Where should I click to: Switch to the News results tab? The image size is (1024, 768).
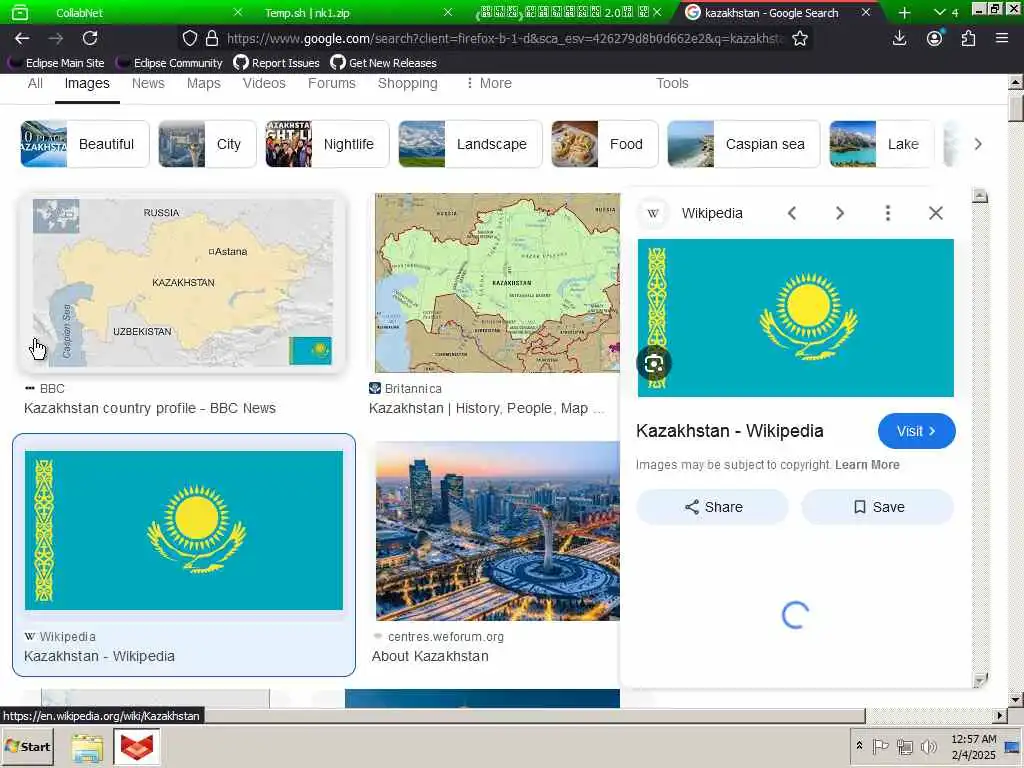coord(148,83)
